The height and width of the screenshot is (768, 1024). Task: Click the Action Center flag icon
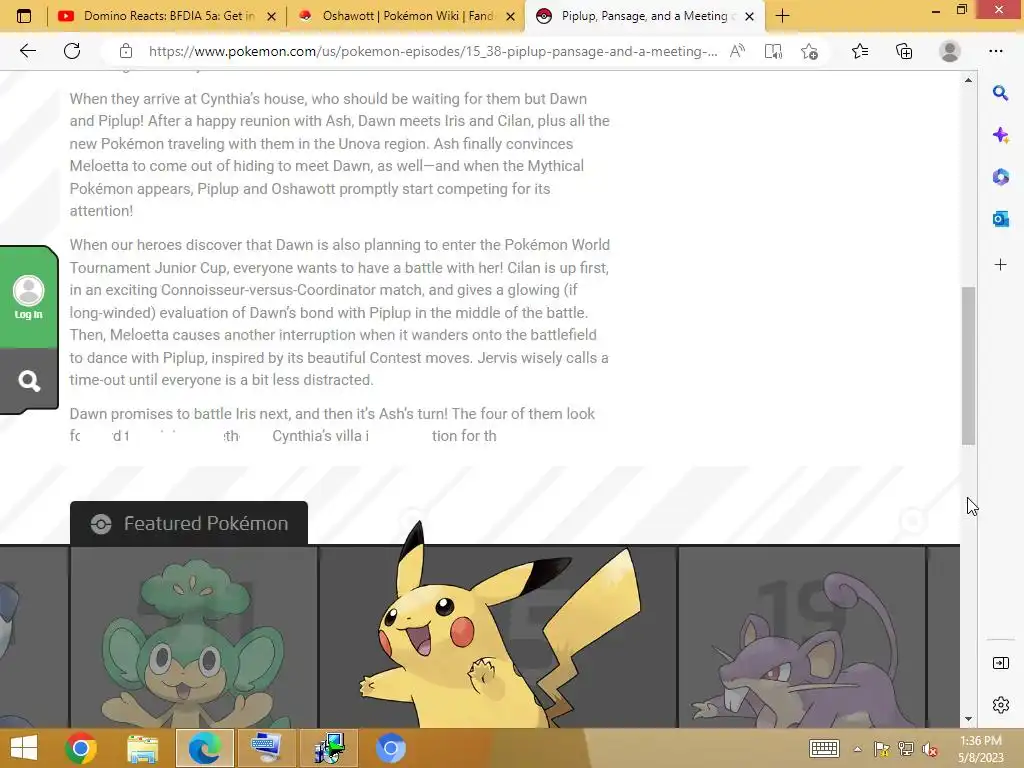pyautogui.click(x=881, y=749)
